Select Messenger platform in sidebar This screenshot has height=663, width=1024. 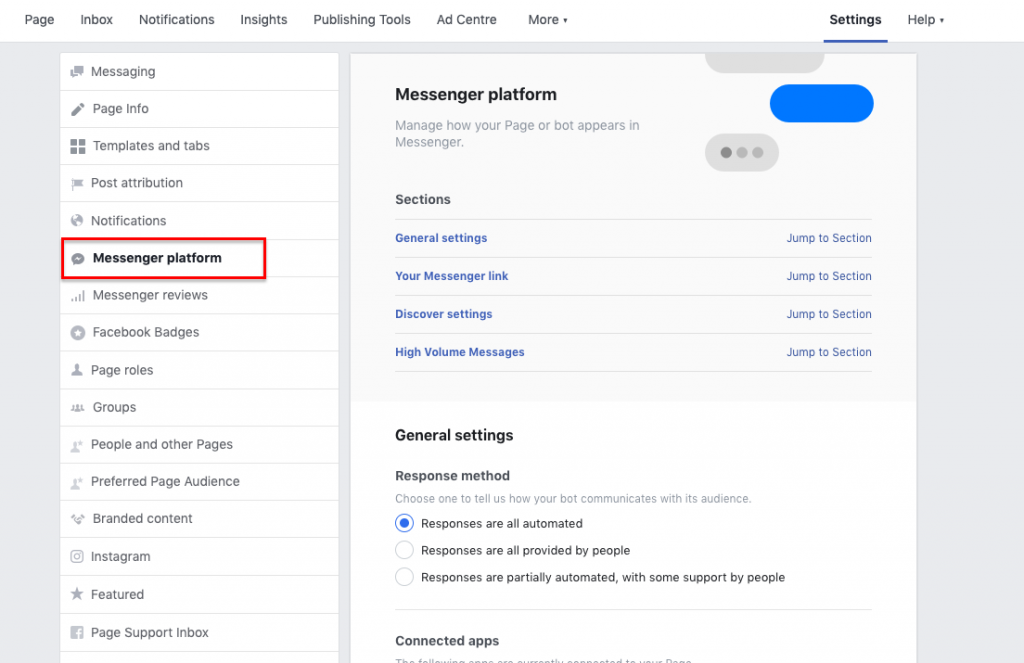(x=199, y=258)
